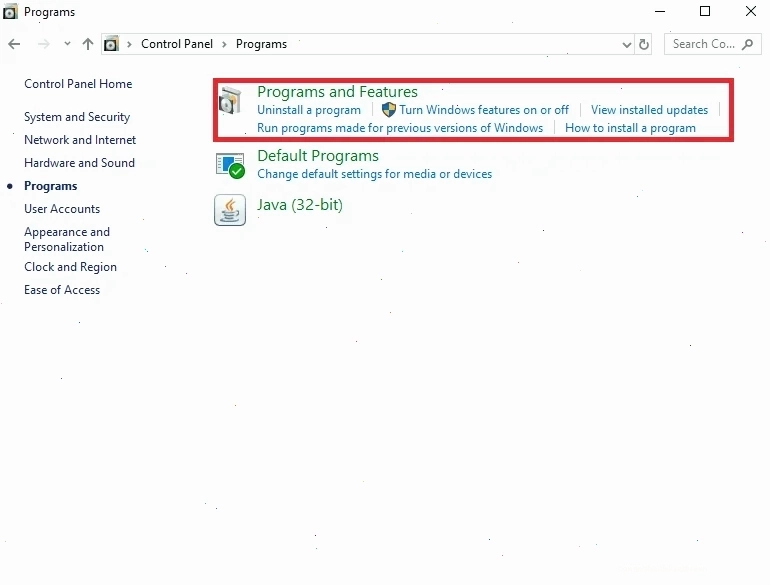
Task: Expand the chevron after Control Panel breadcrumb
Action: click(x=224, y=44)
